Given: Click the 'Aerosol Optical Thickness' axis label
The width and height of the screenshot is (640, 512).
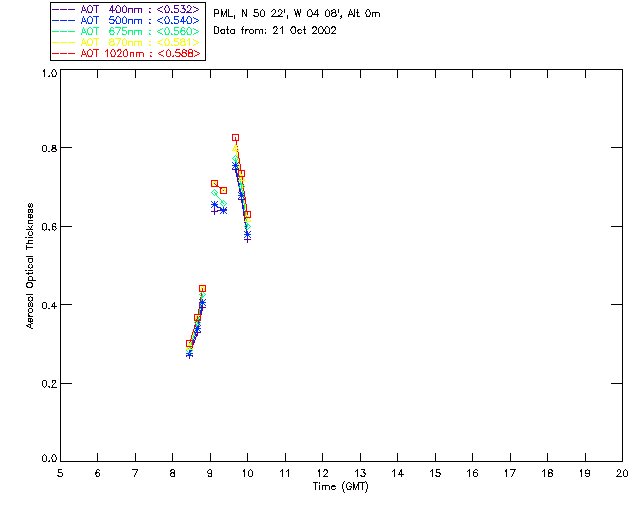Looking at the screenshot, I should pyautogui.click(x=30, y=266).
